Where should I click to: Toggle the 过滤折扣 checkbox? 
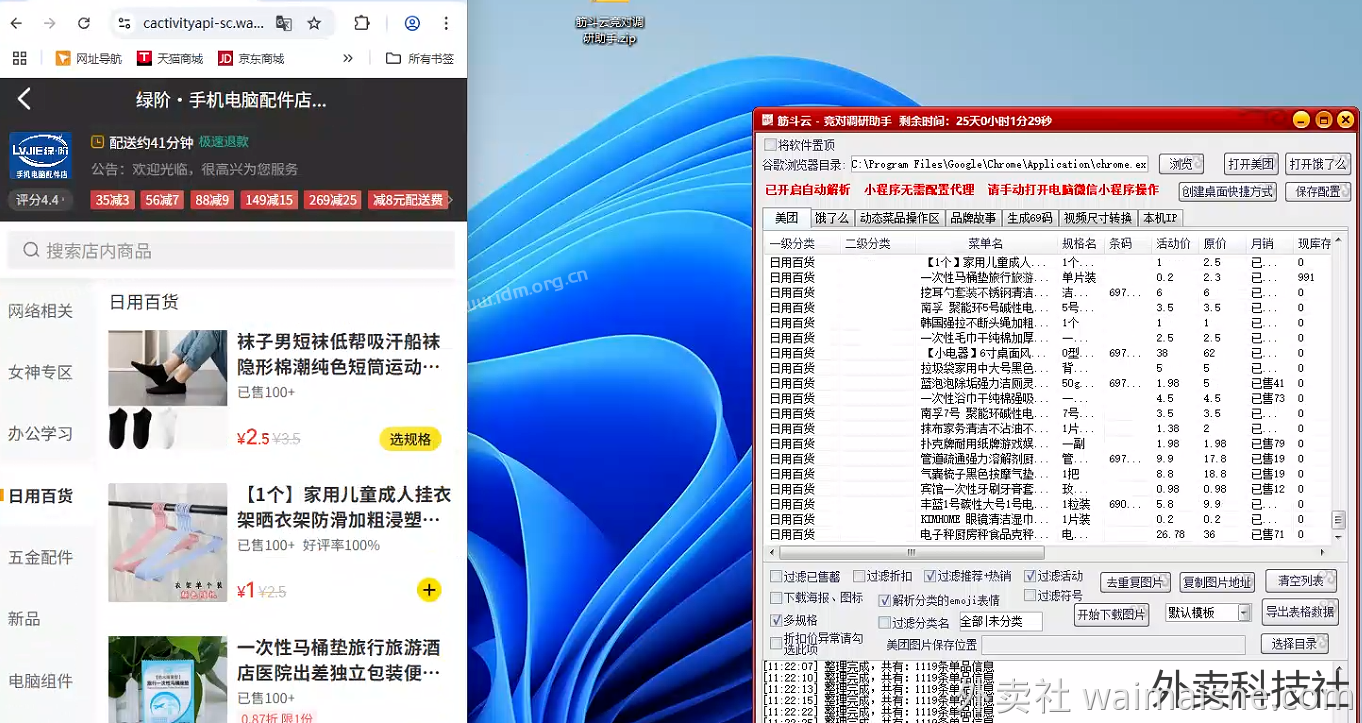tap(859, 576)
